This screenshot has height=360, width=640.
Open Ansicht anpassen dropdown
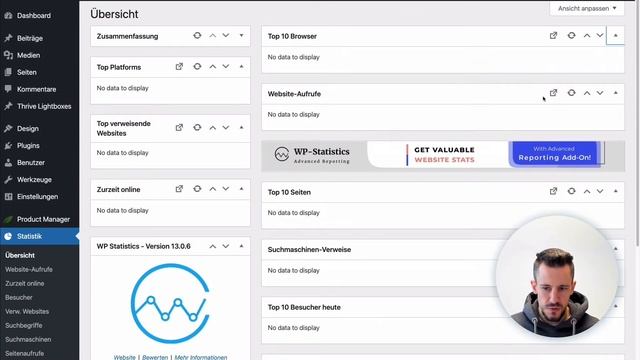[587, 8]
